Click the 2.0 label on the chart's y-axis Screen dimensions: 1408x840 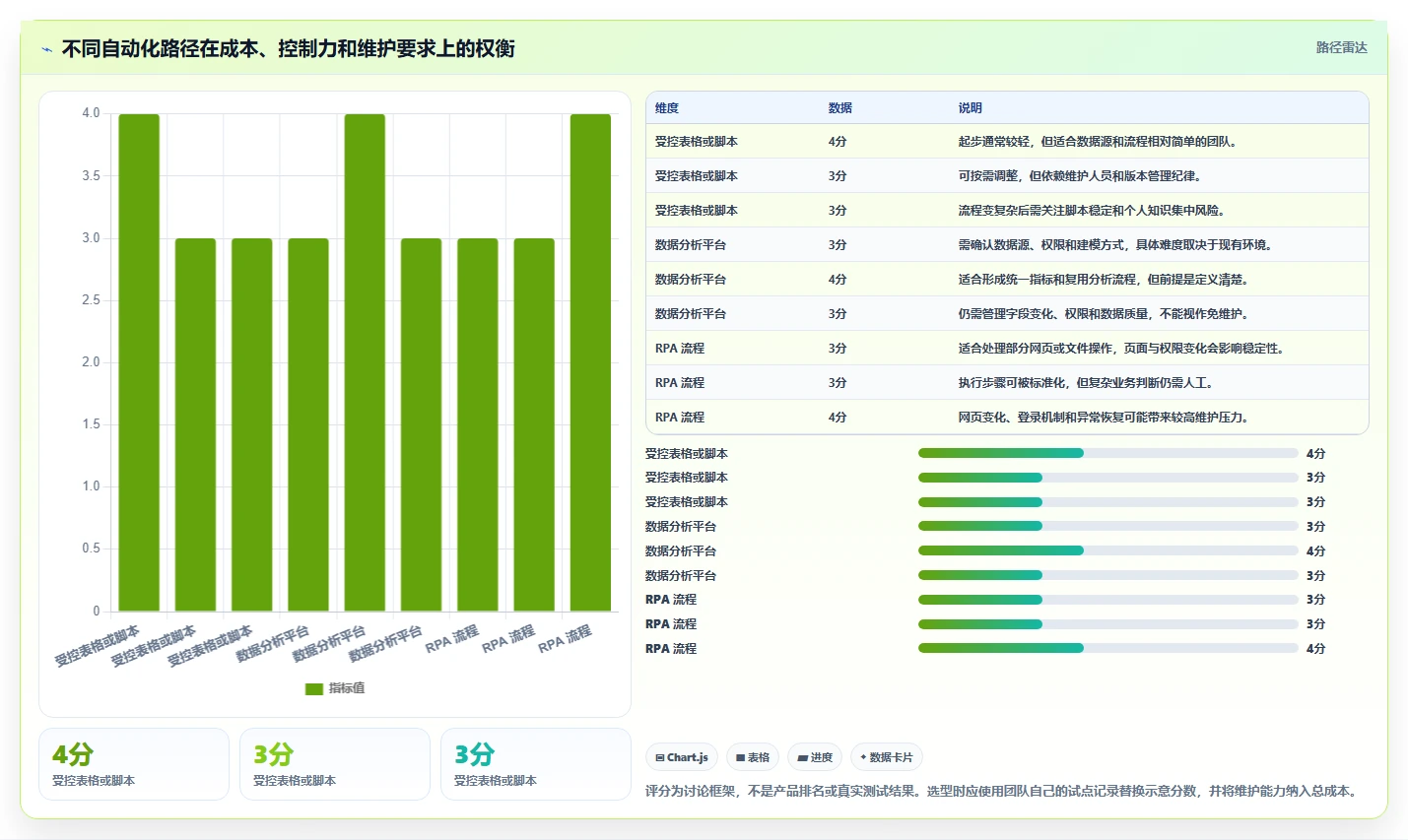[91, 362]
